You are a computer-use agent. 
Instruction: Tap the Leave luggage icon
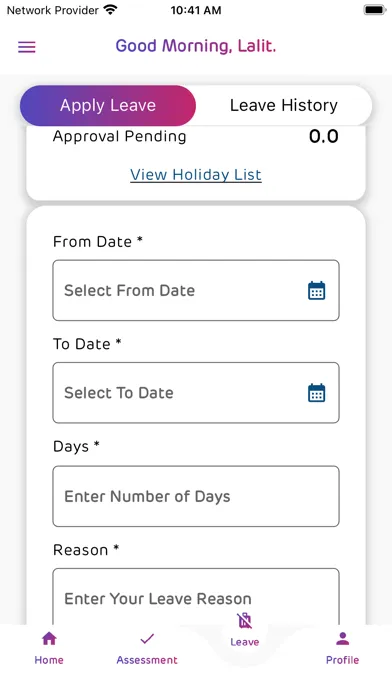pos(245,621)
